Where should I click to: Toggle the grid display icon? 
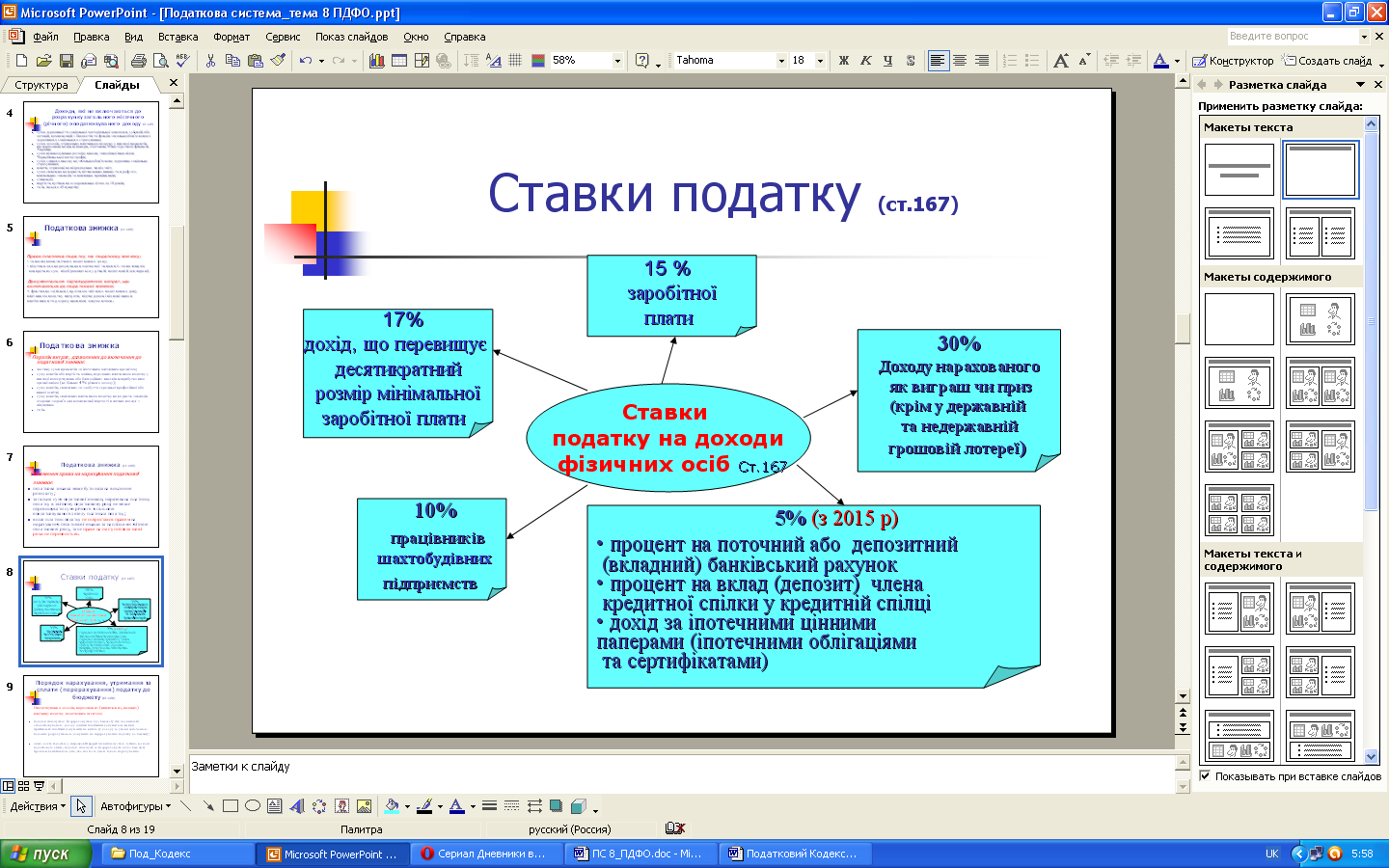click(x=515, y=60)
